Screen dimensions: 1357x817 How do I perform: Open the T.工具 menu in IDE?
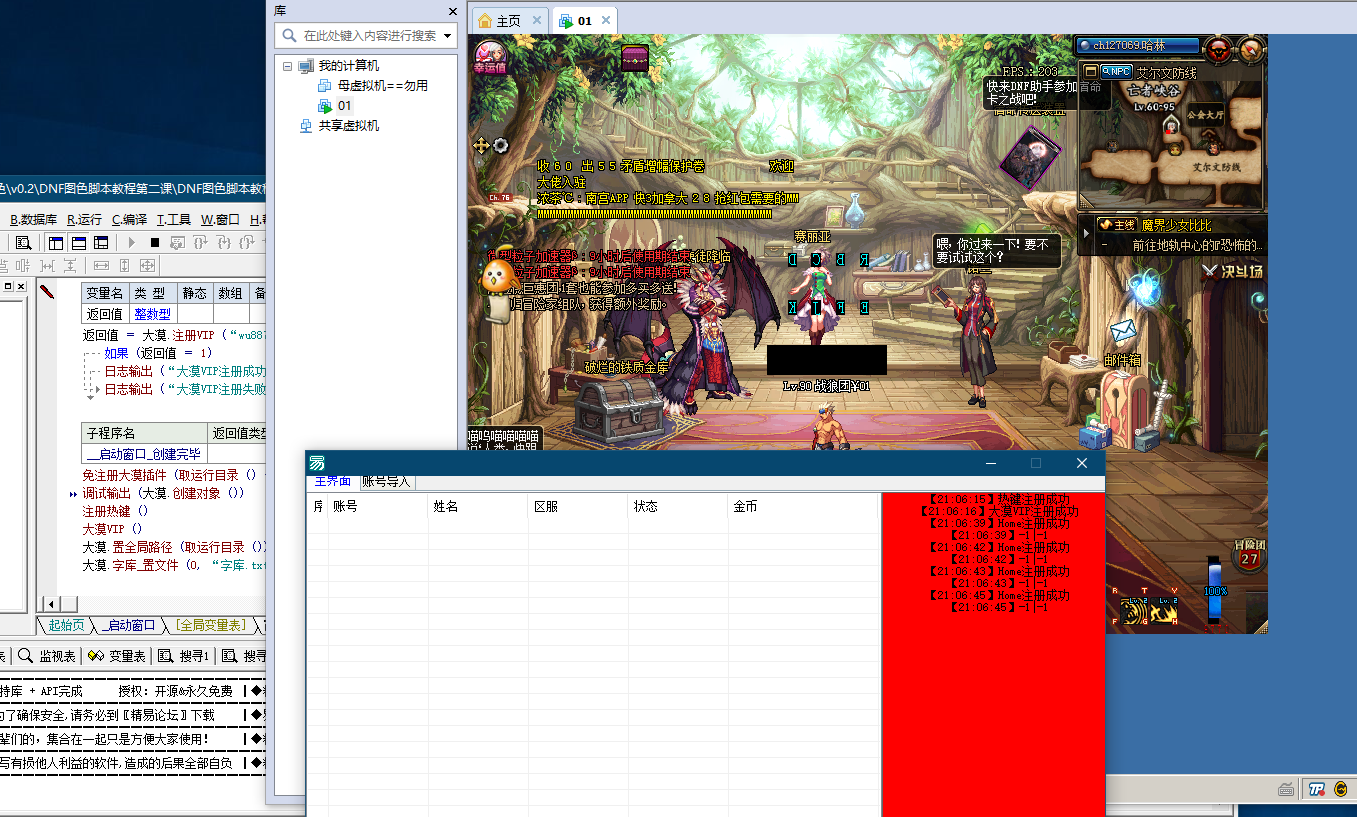coord(174,220)
